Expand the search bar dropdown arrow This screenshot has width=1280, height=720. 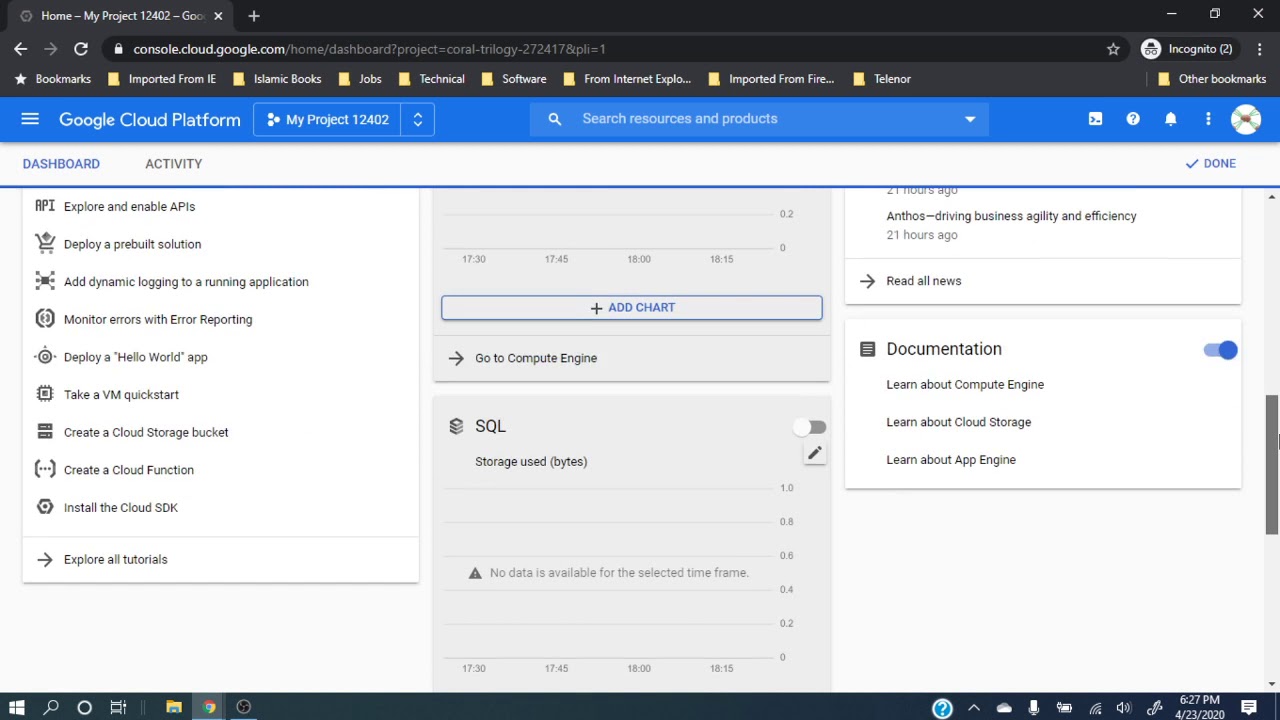tap(969, 119)
